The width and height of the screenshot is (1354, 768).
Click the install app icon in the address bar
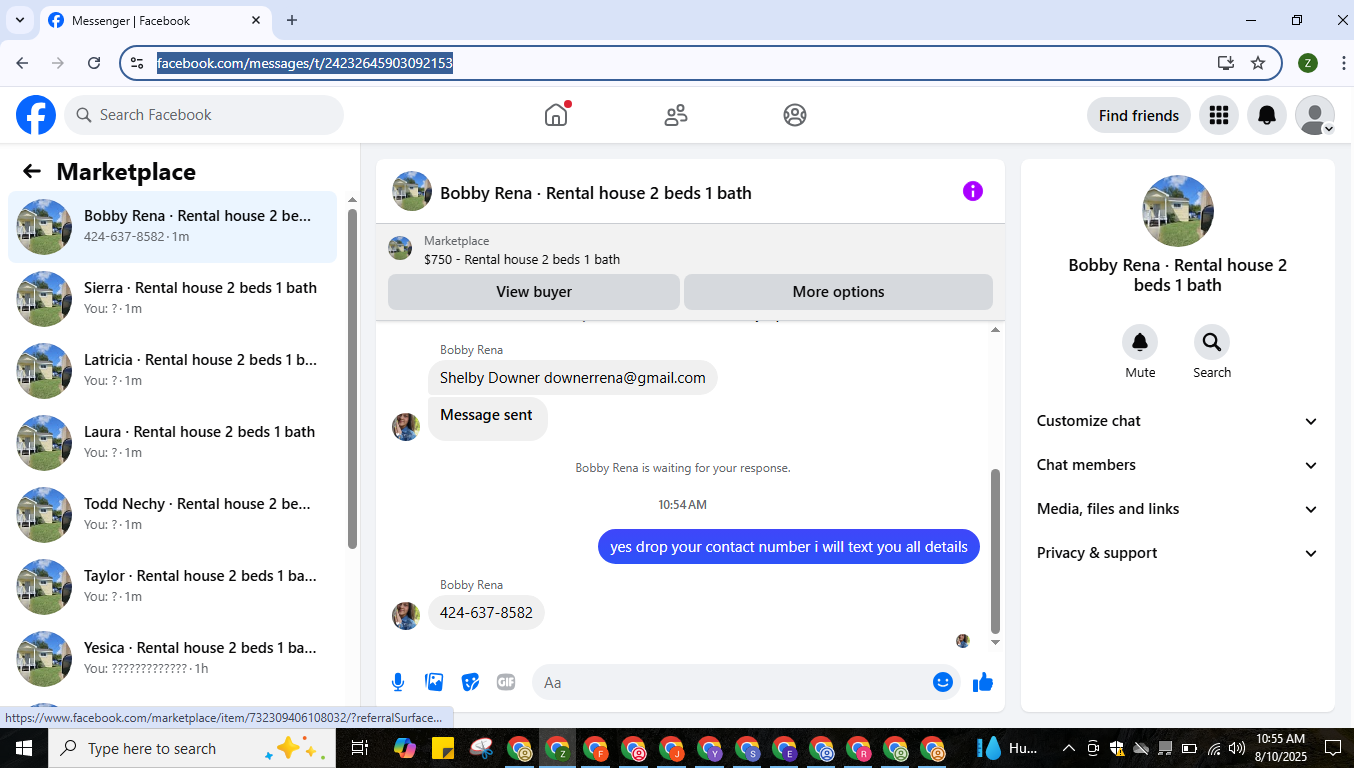(1226, 62)
